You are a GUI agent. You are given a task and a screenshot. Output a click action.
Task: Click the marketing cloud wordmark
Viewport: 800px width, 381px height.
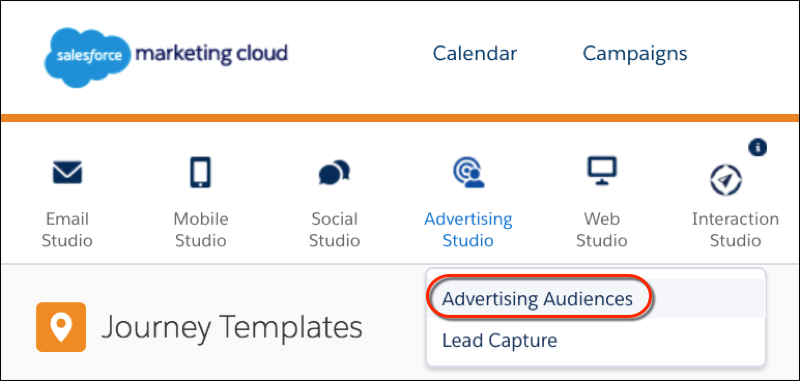pyautogui.click(x=211, y=53)
